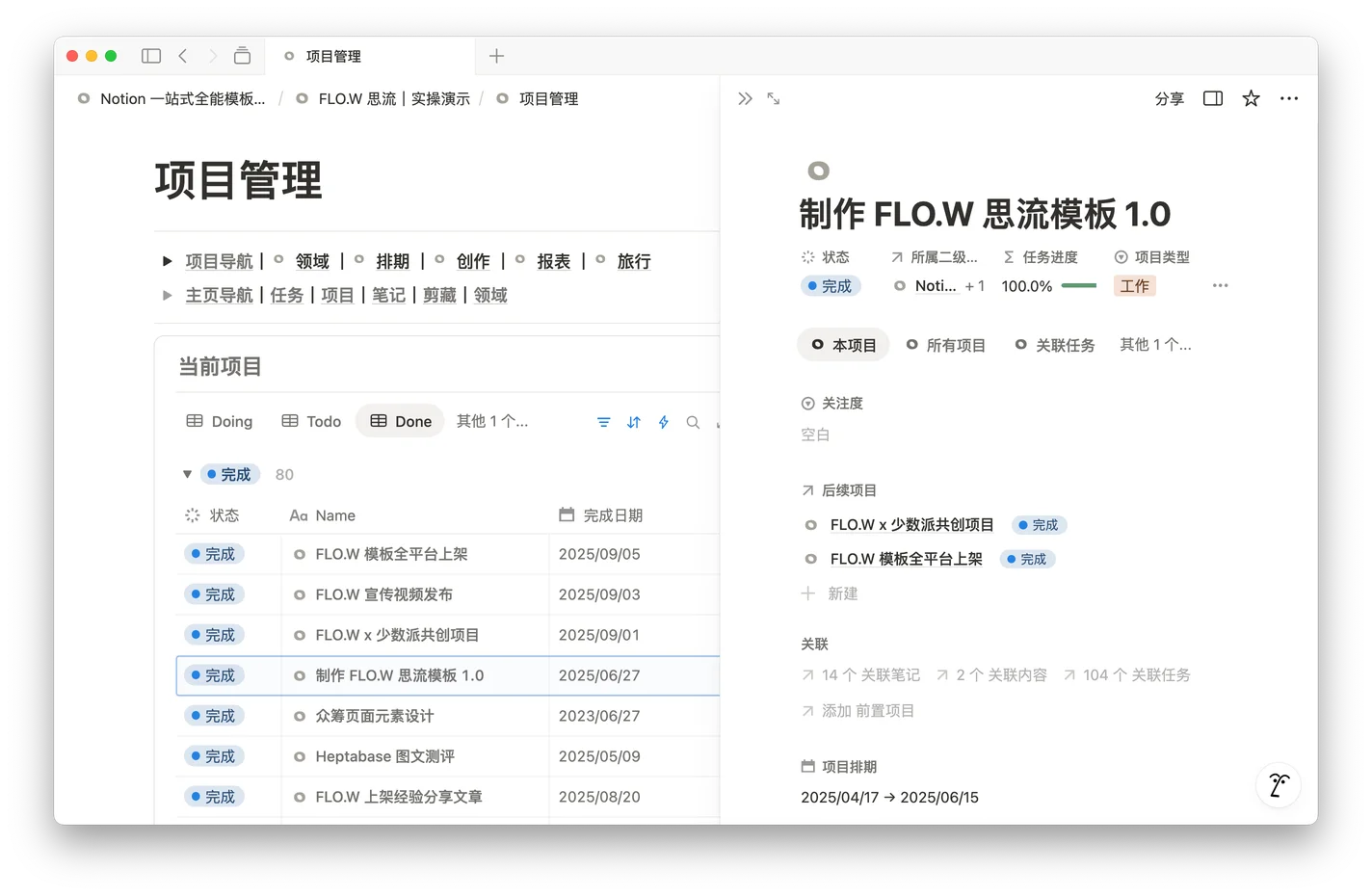This screenshot has height=896, width=1372.
Task: Open the hidden properties menu next to 工作 tag
Action: click(x=1220, y=285)
